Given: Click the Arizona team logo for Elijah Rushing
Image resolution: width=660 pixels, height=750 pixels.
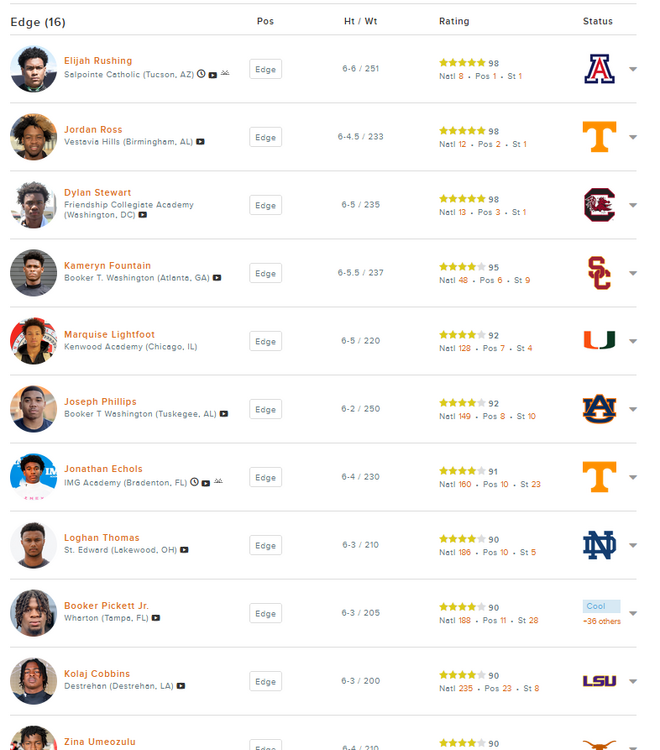Looking at the screenshot, I should [599, 69].
